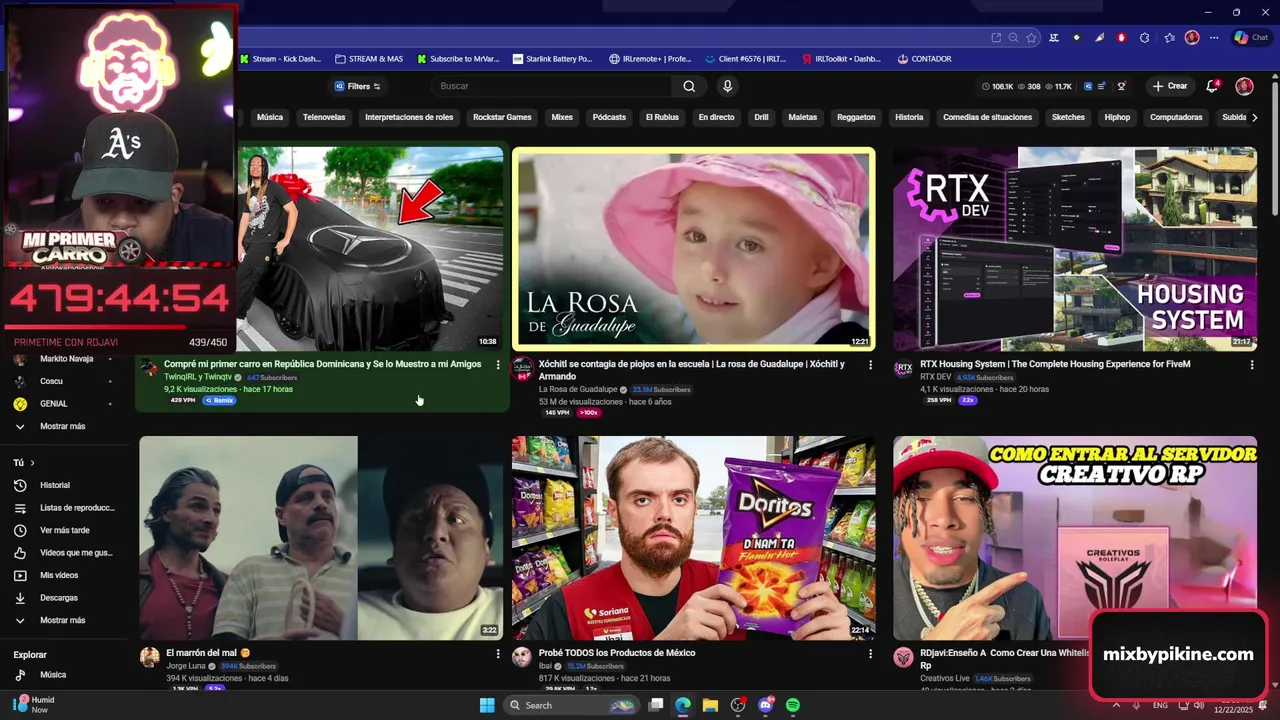The width and height of the screenshot is (1280, 720).
Task: Click the red shield extension icon
Action: [1121, 37]
